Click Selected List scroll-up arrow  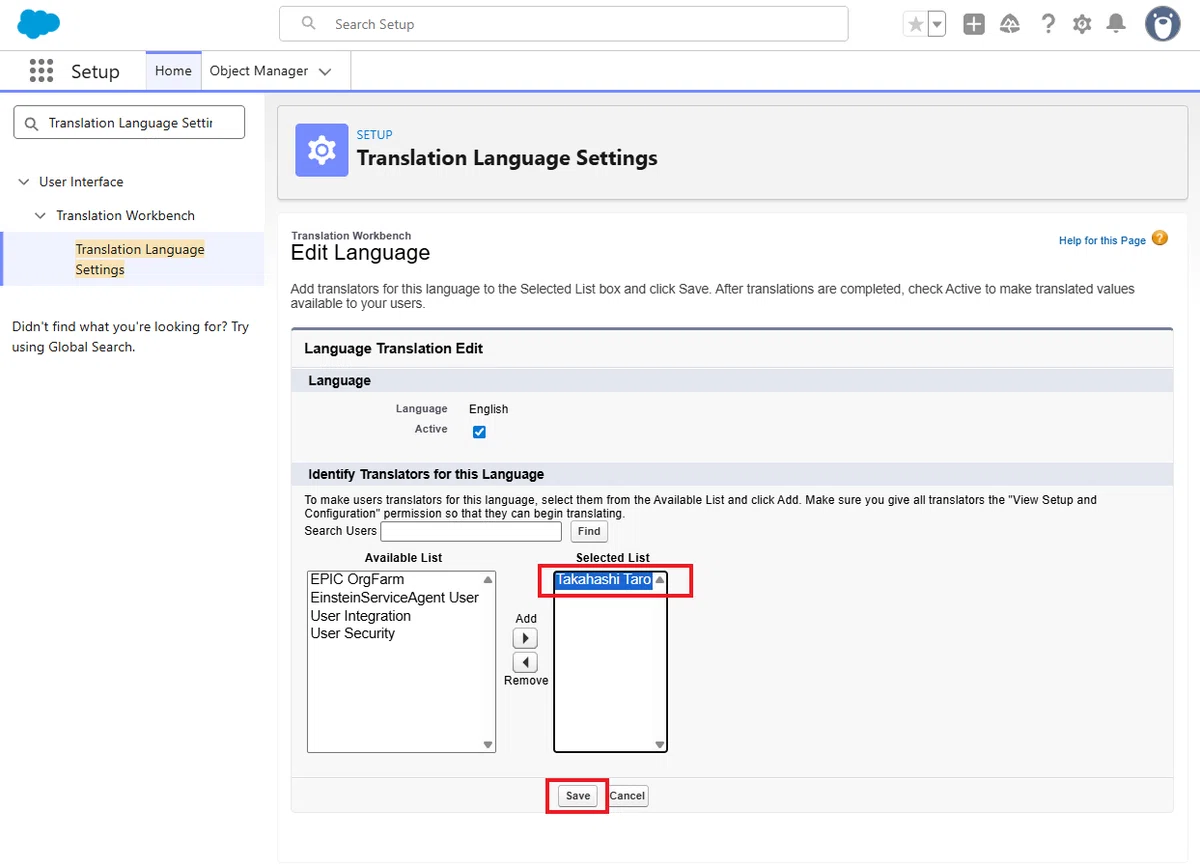coord(660,580)
